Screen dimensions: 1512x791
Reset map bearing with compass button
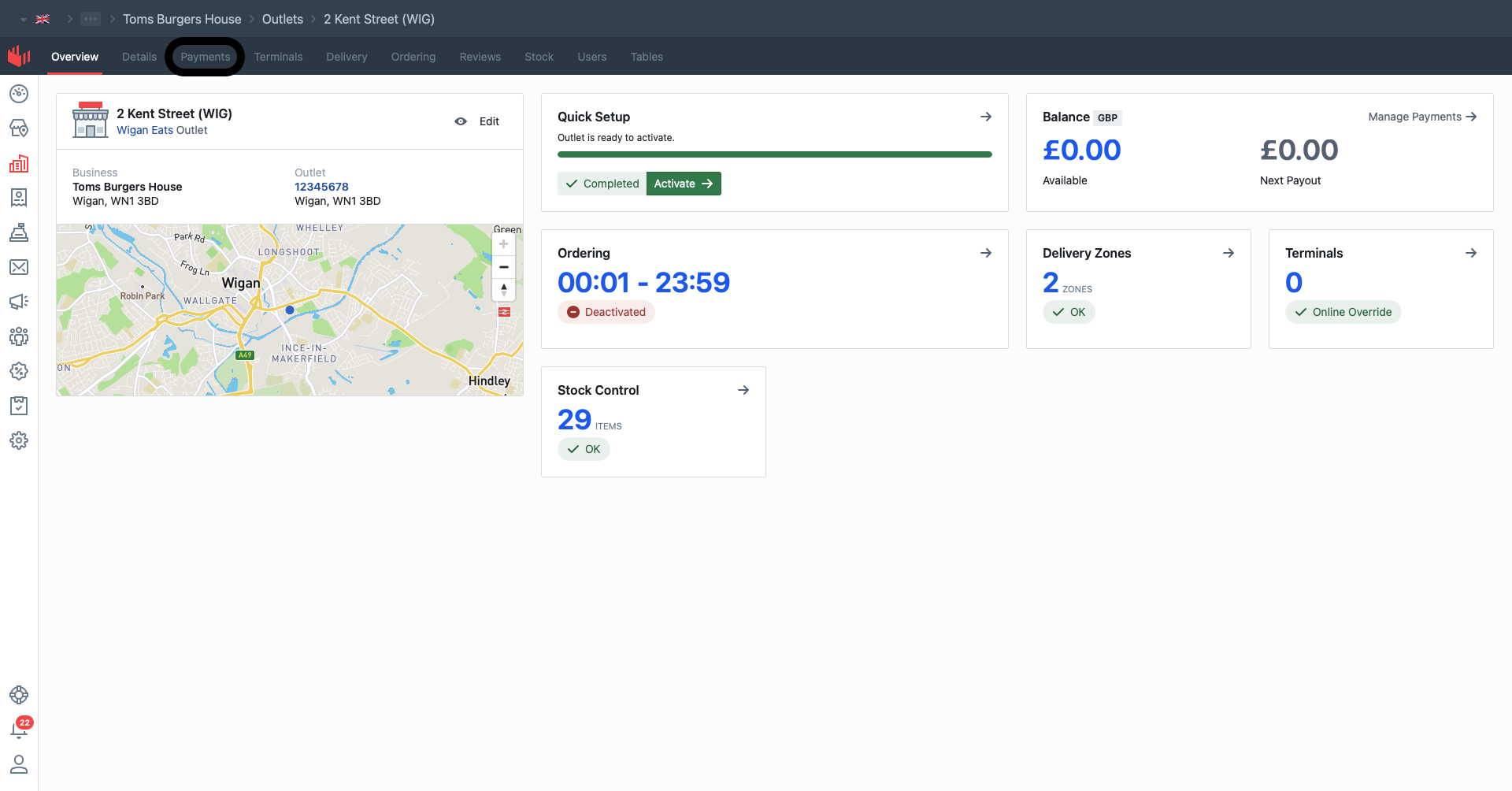pos(504,290)
